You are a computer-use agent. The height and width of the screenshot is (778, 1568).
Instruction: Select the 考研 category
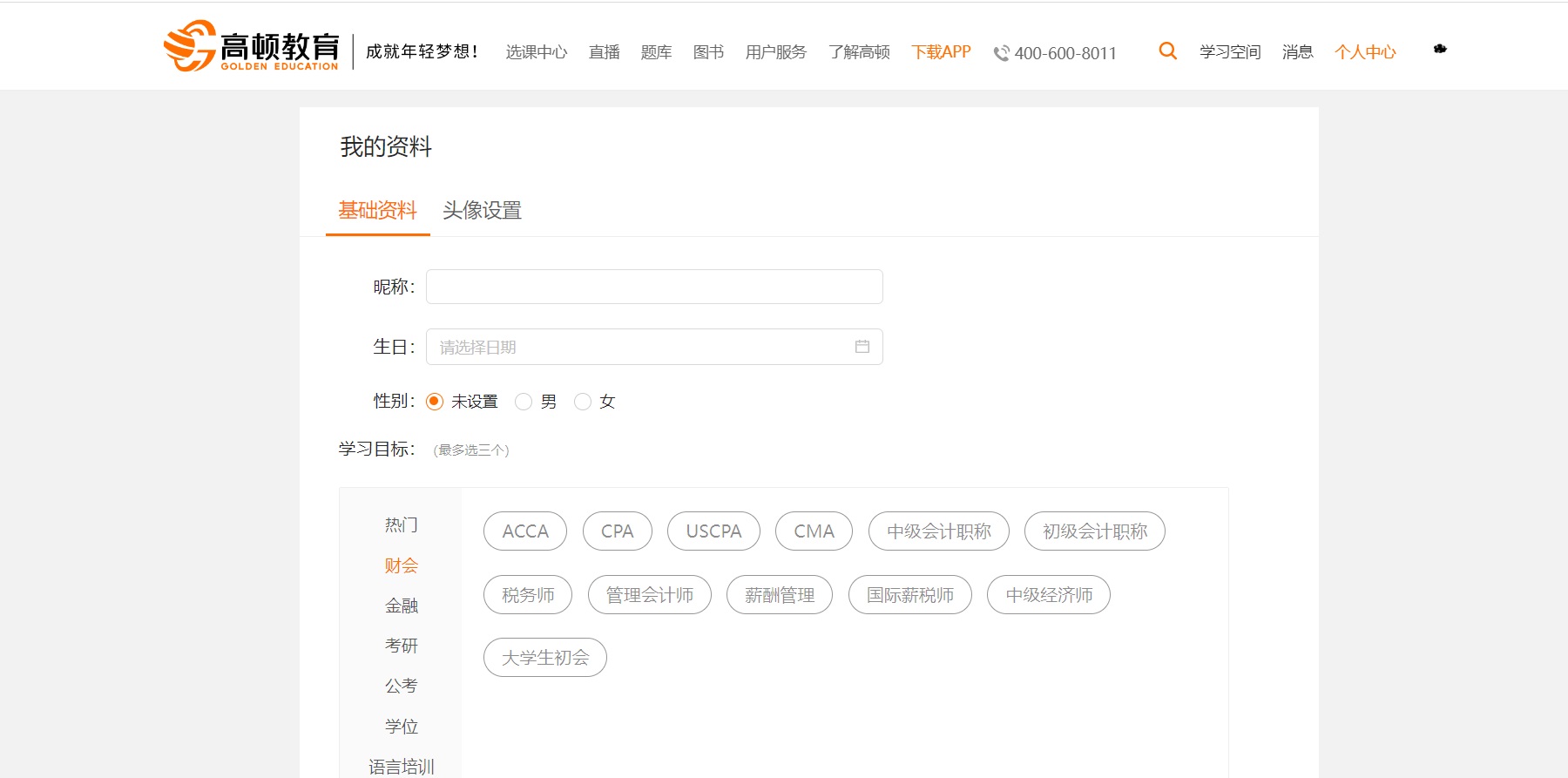(x=402, y=646)
